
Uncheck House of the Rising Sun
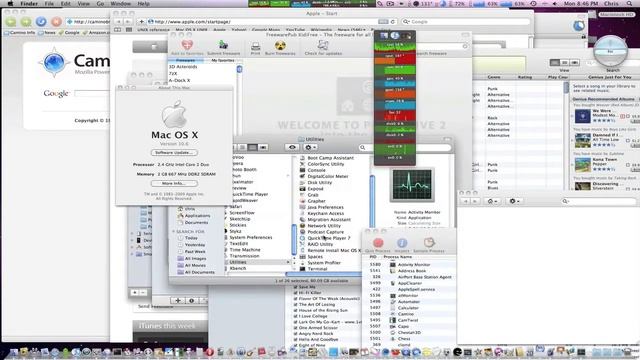[x=296, y=310]
